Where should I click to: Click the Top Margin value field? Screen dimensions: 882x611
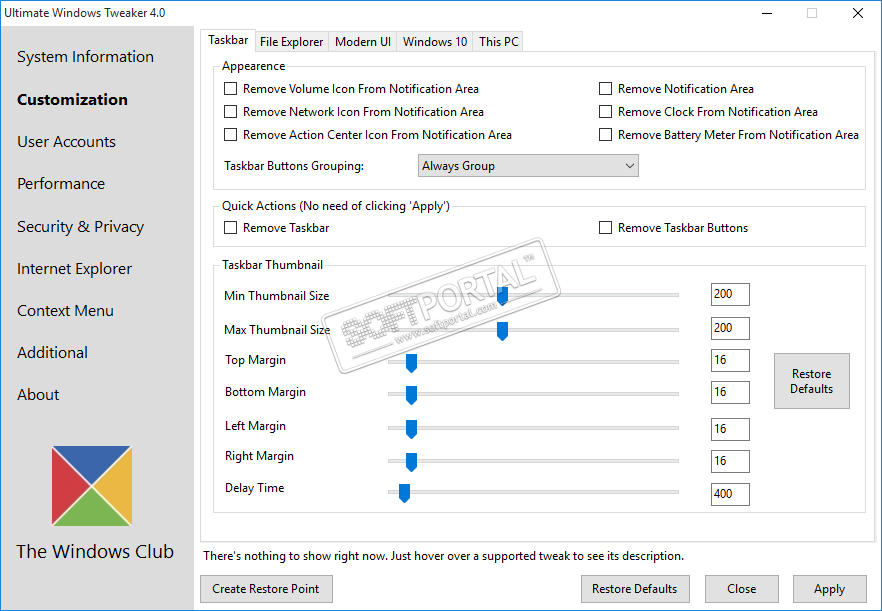730,360
